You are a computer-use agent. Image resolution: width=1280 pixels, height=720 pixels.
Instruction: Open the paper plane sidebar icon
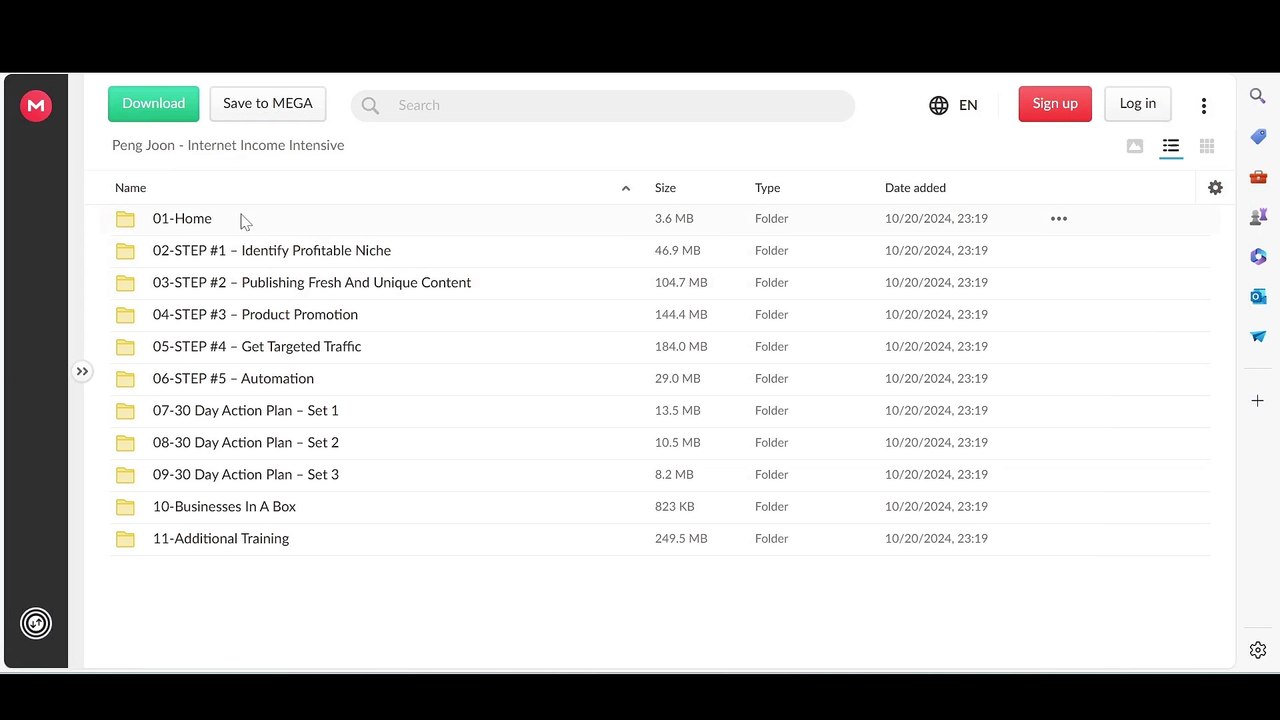(x=1258, y=336)
